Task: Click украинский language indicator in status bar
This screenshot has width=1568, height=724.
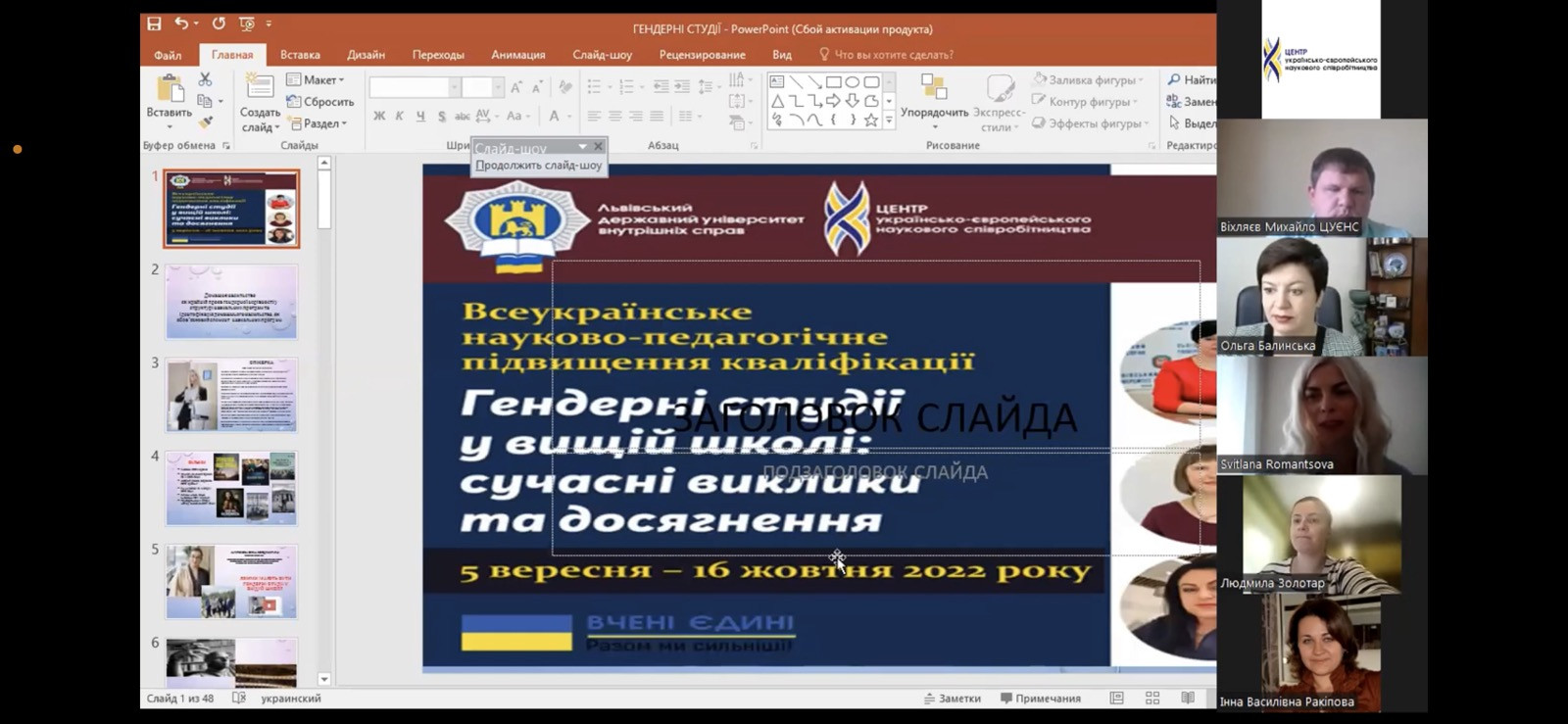Action: point(291,699)
